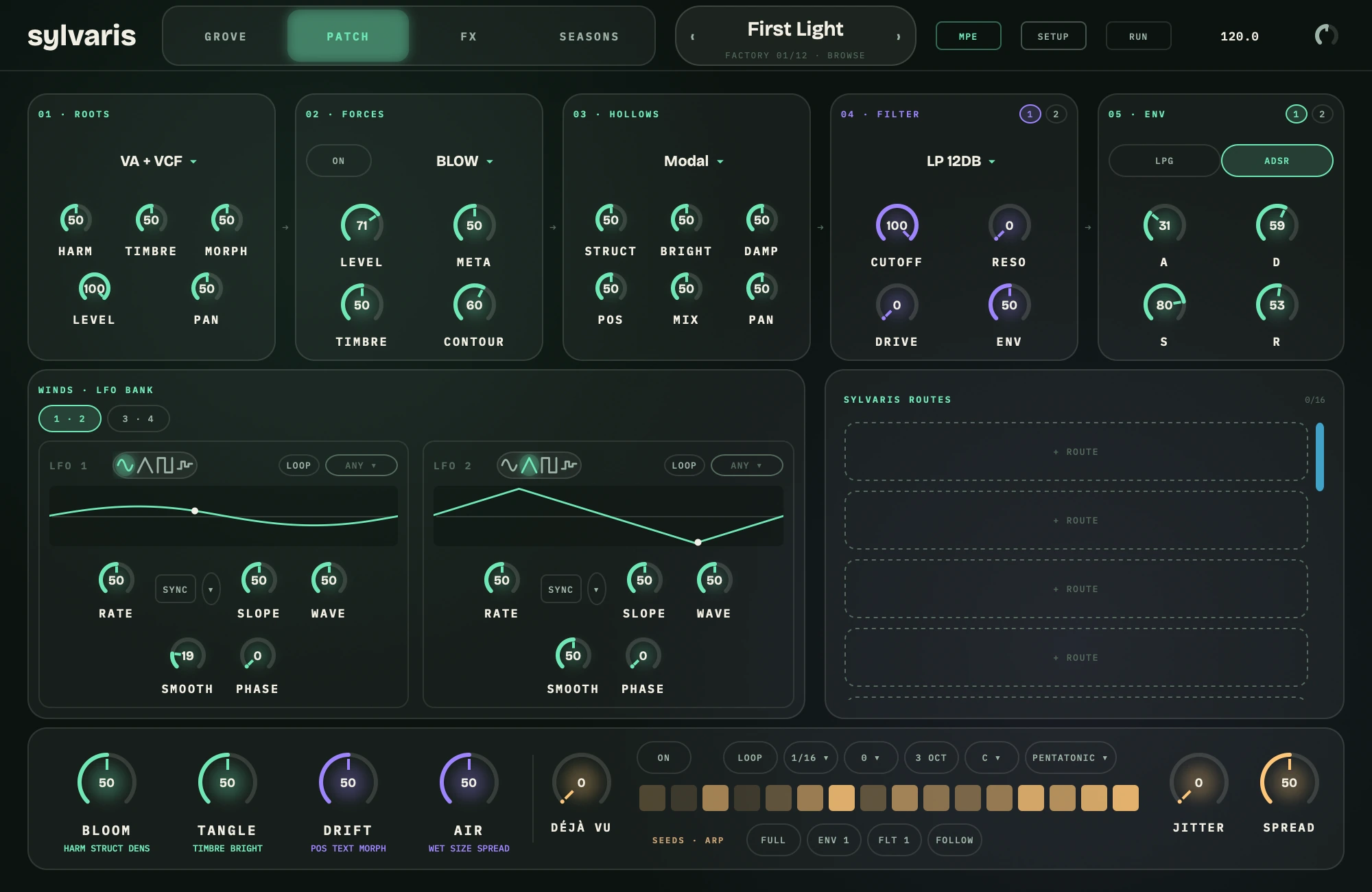Select the triangle wave shape for LFO 2
1372x892 pixels.
[x=529, y=465]
